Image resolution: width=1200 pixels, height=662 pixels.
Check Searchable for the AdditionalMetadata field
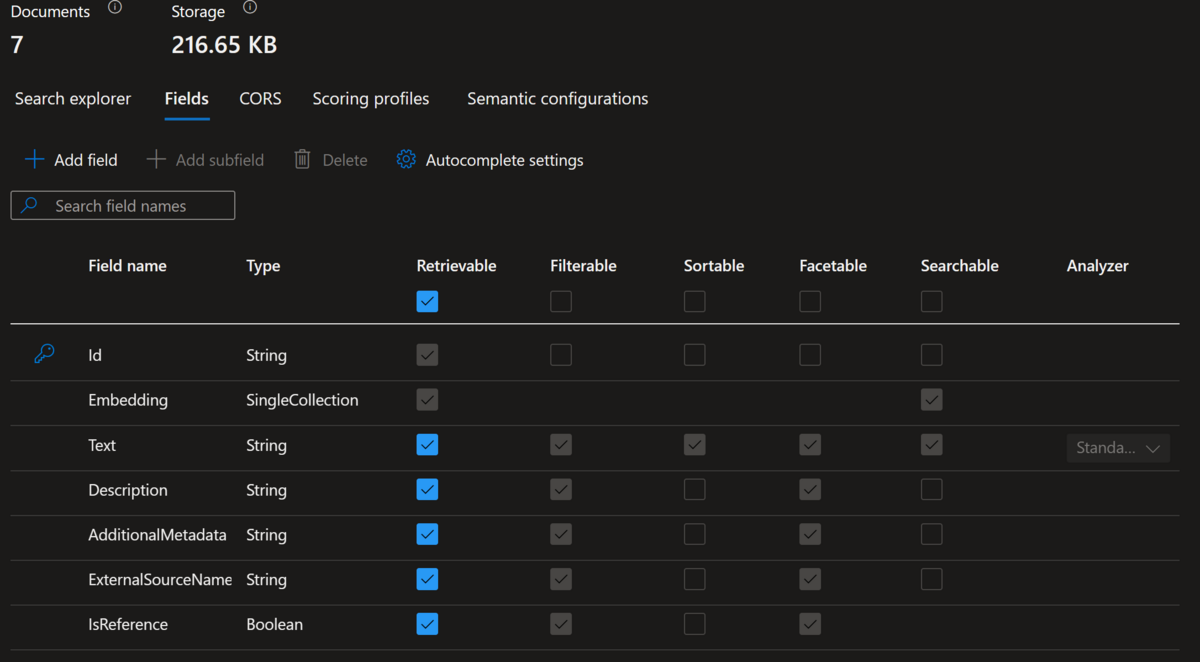[x=931, y=535]
